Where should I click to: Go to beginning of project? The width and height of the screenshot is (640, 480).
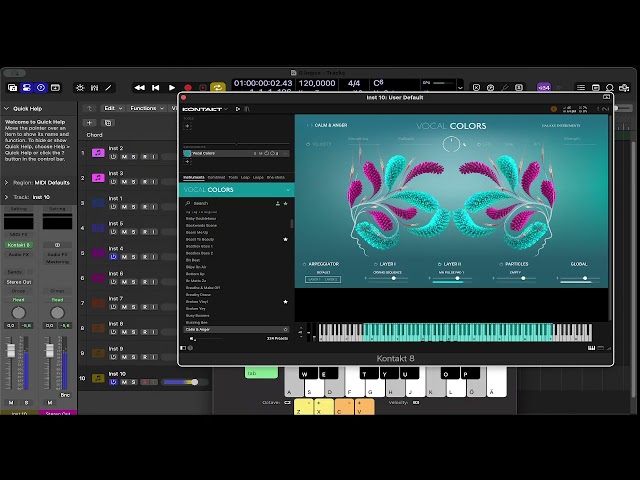(x=156, y=88)
